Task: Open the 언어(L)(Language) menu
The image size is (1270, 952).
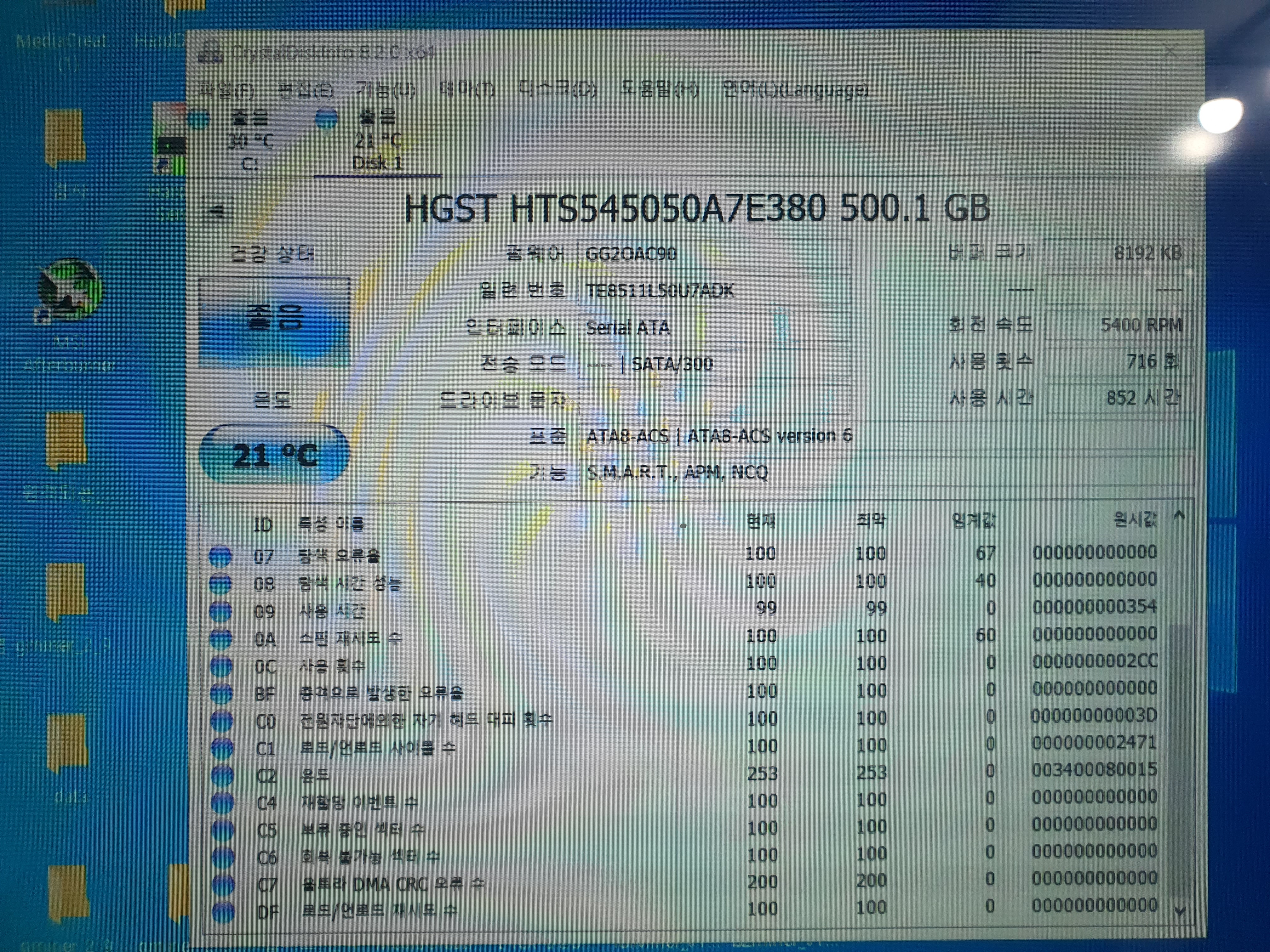Action: click(795, 89)
